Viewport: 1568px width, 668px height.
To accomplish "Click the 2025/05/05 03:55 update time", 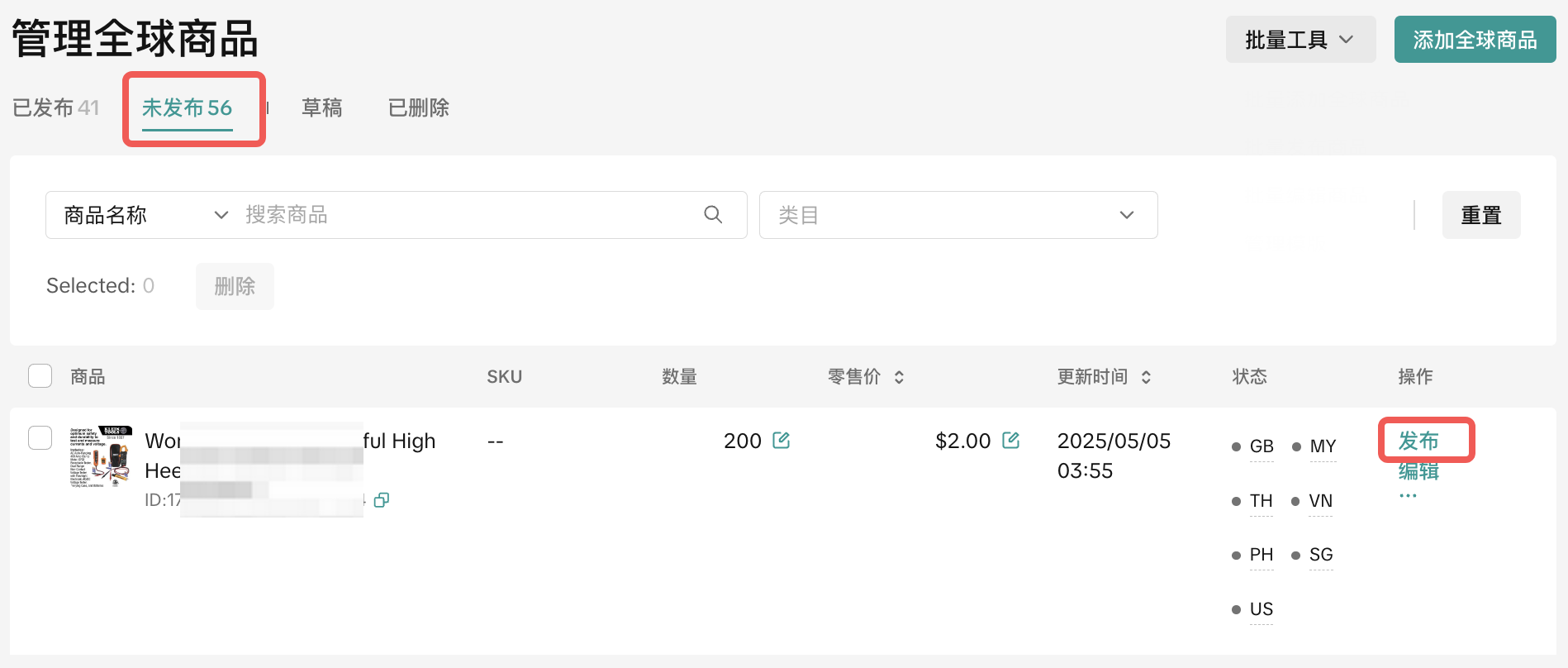I will [x=1114, y=456].
